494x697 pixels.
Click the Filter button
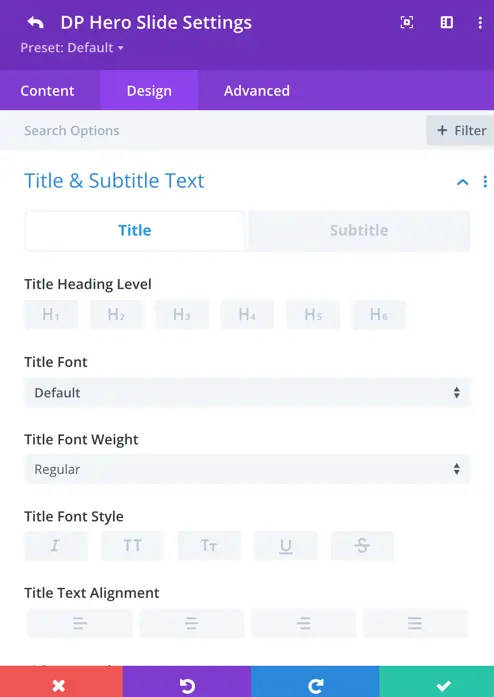tap(461, 130)
